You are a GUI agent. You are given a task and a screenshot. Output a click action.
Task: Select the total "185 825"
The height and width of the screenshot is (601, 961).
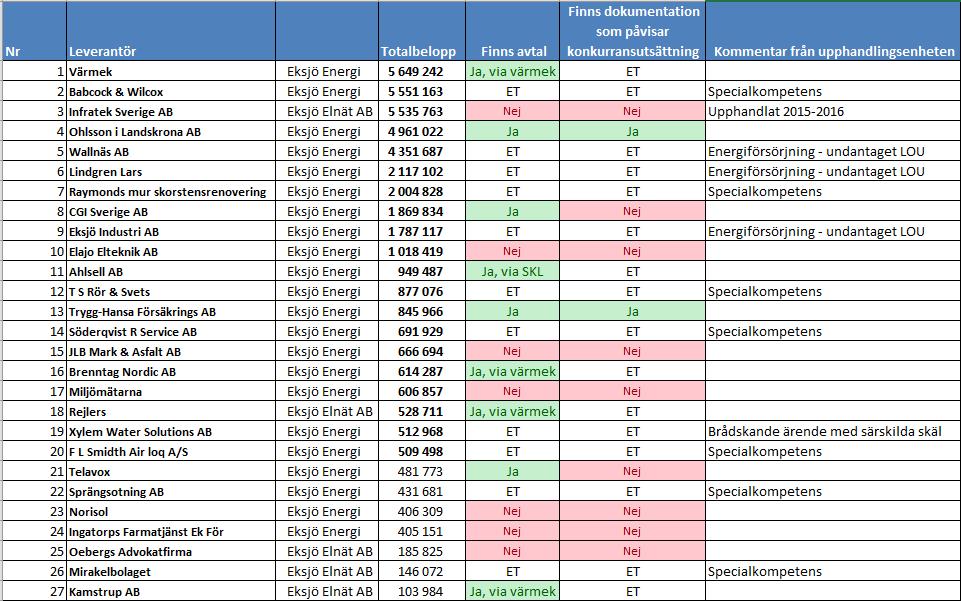tap(420, 552)
